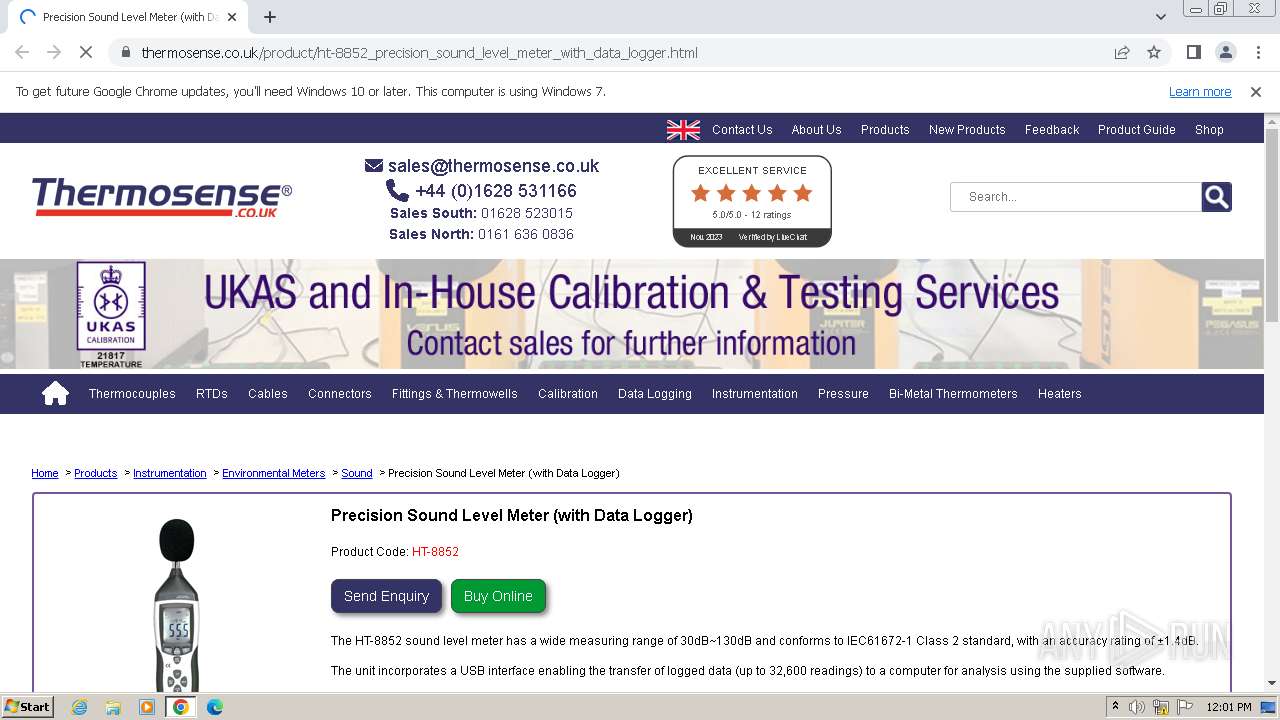The image size is (1280, 720).
Task: Click the Products breadcrumb link
Action: point(96,474)
